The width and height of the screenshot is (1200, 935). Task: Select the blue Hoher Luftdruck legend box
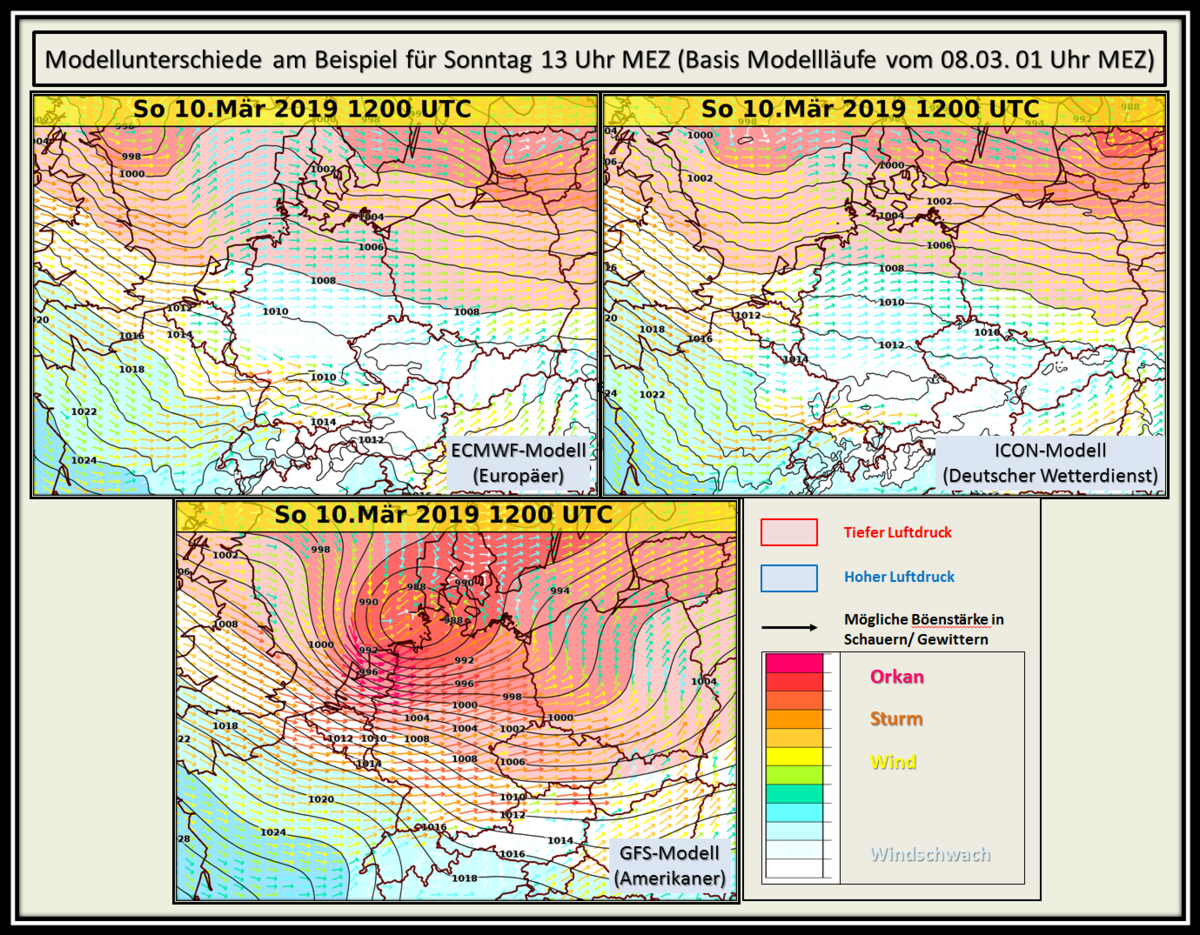[x=789, y=578]
